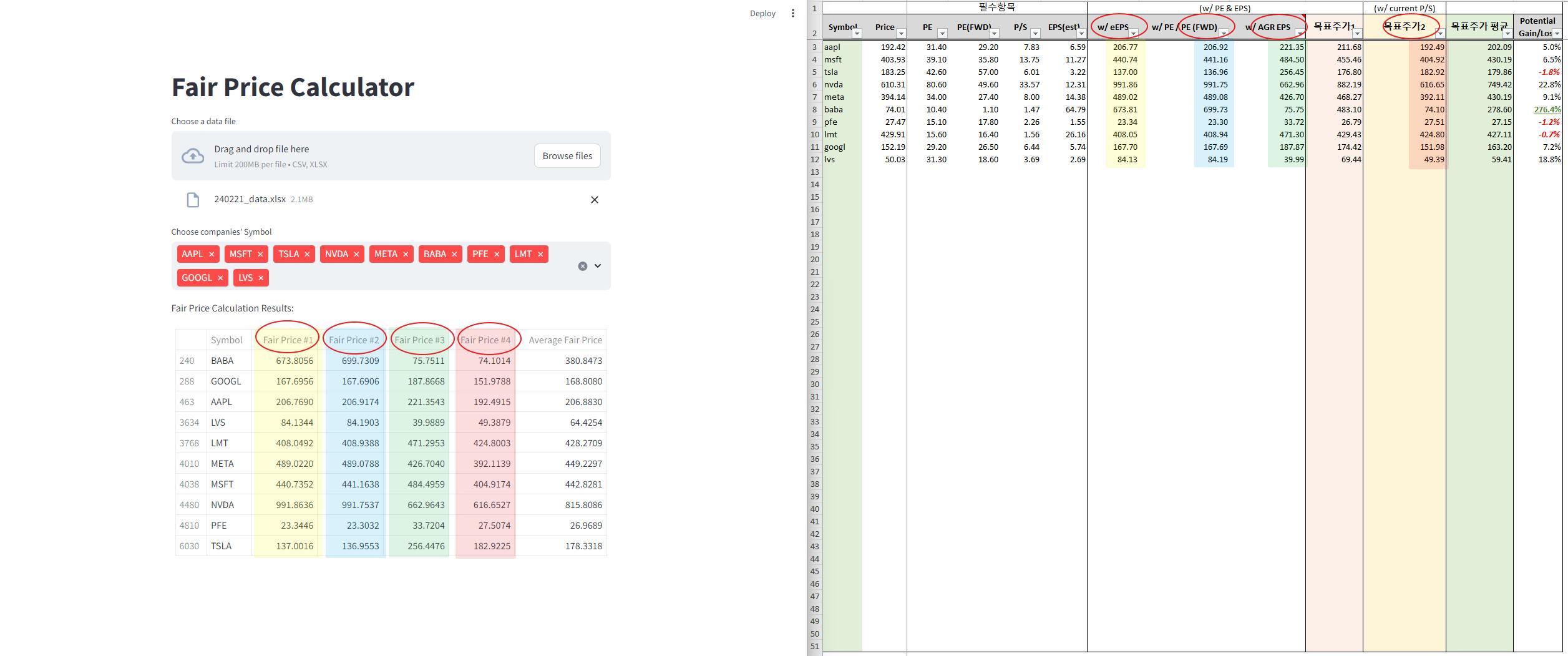The height and width of the screenshot is (656, 1568).
Task: Click the cloud upload icon
Action: click(x=193, y=156)
